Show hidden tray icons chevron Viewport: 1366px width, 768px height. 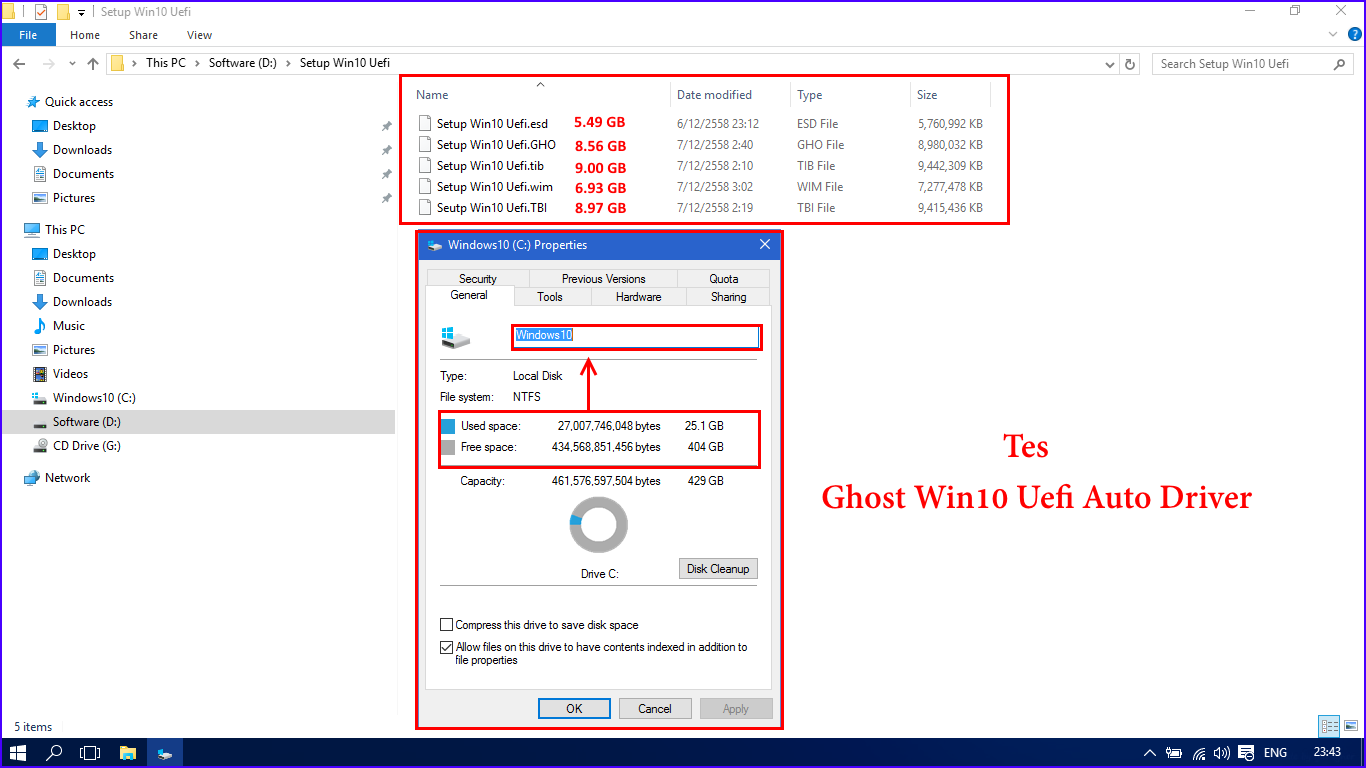click(1149, 753)
